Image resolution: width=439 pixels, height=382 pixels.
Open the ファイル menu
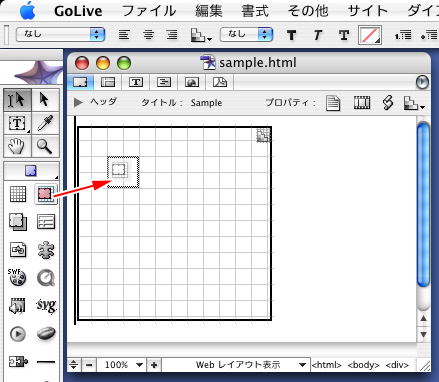149,11
